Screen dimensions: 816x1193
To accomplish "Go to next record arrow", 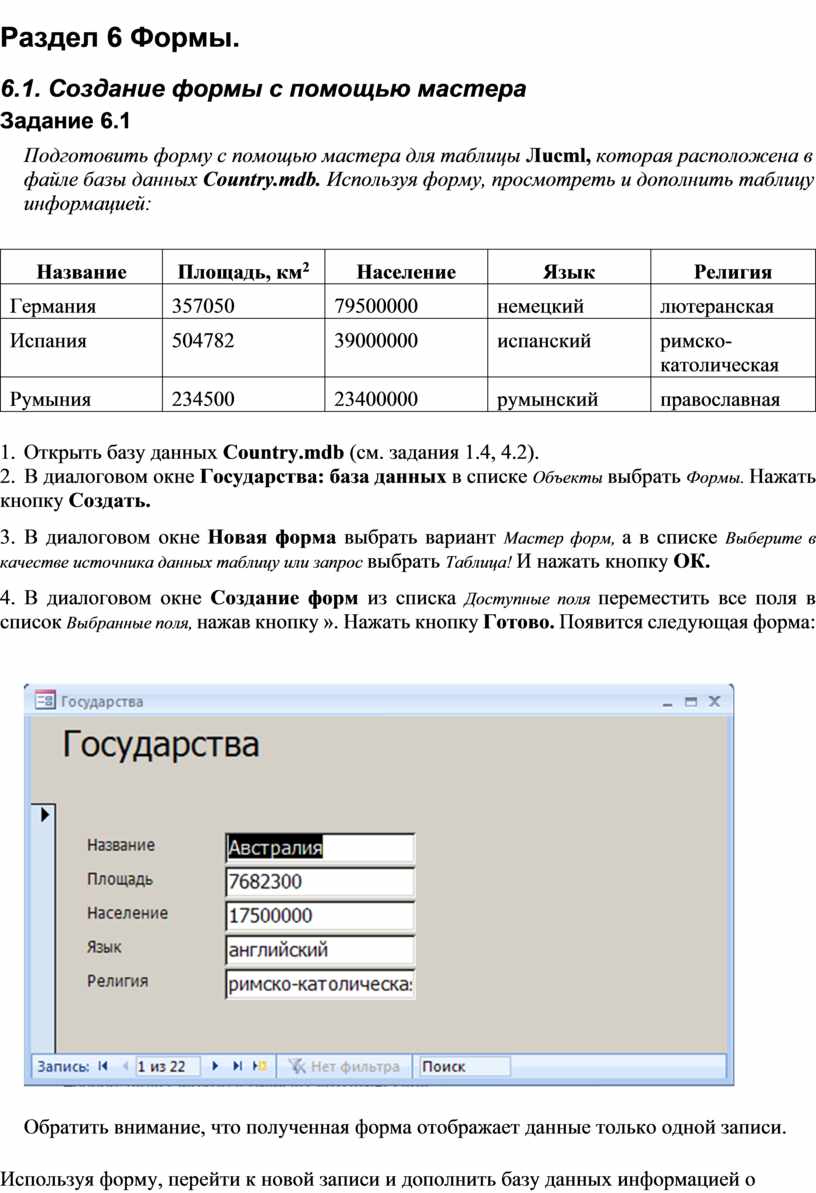I will point(215,1066).
